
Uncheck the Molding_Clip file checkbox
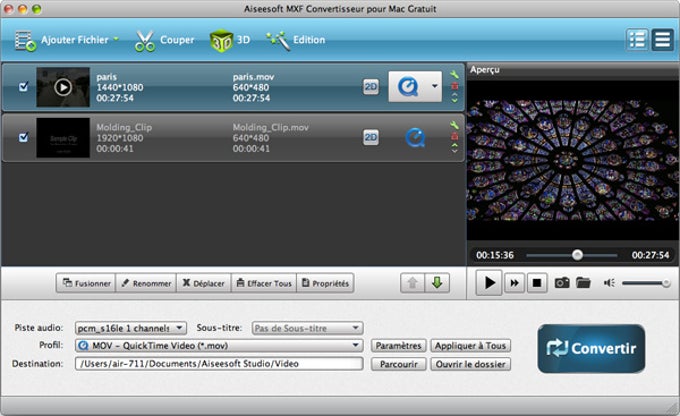click(23, 138)
